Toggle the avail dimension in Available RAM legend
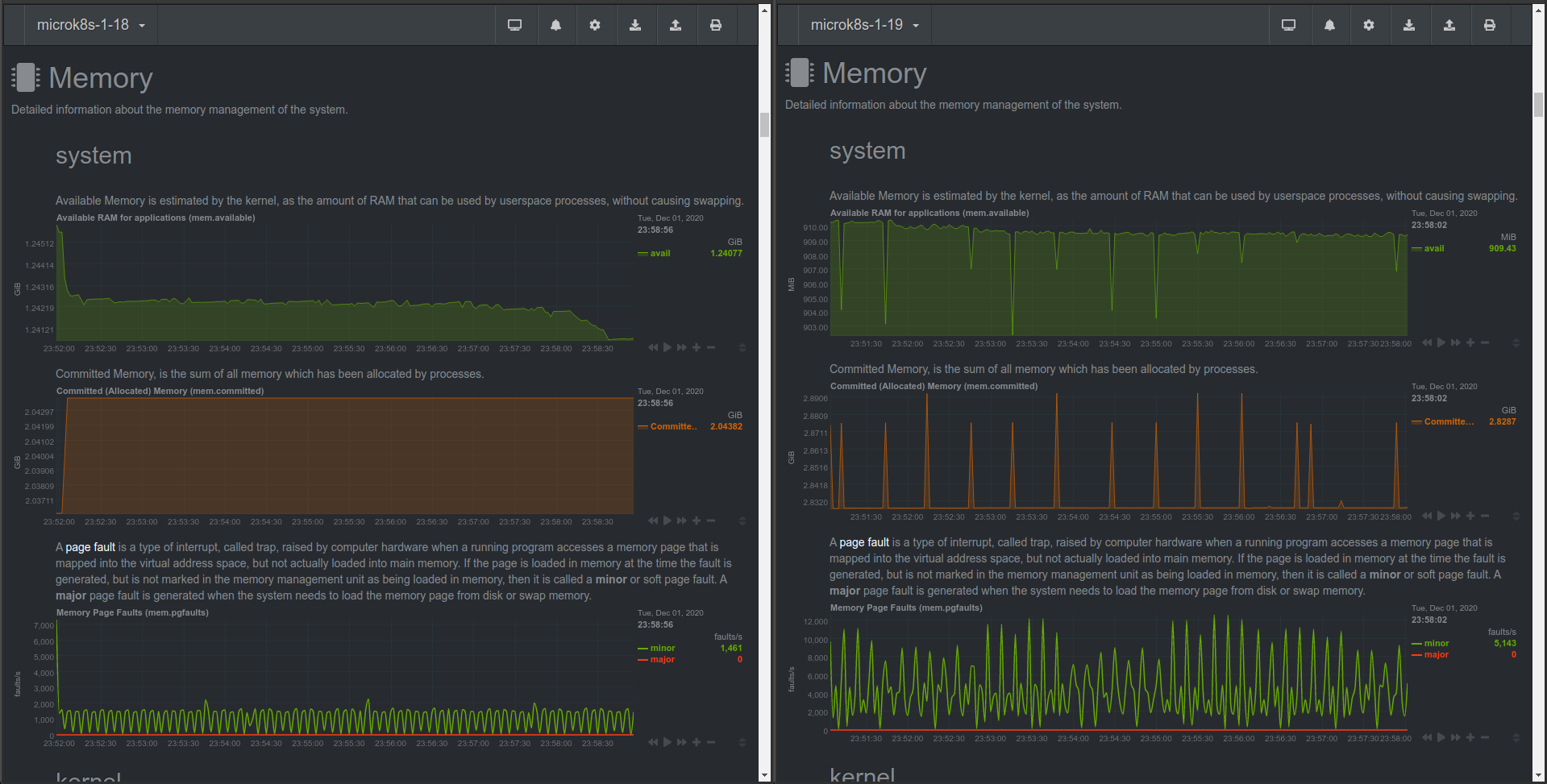Viewport: 1547px width, 784px height. (x=659, y=252)
